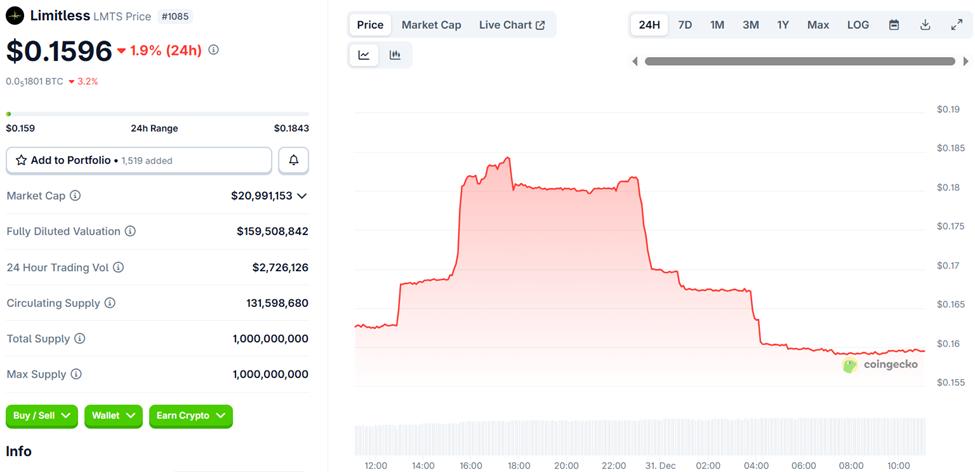
Task: Toggle LOG scale on the chart
Action: click(858, 25)
